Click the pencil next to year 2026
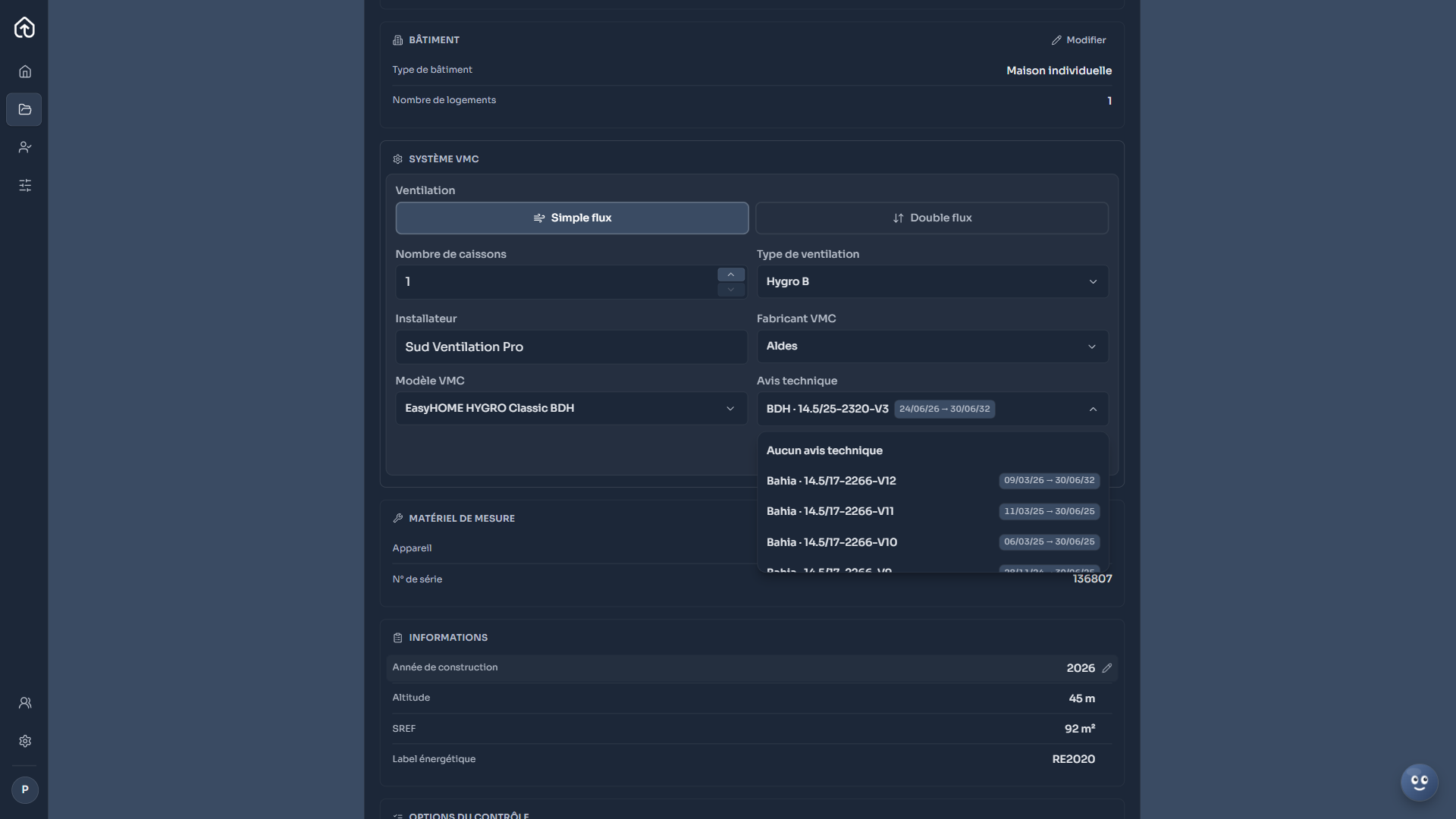 click(x=1107, y=668)
